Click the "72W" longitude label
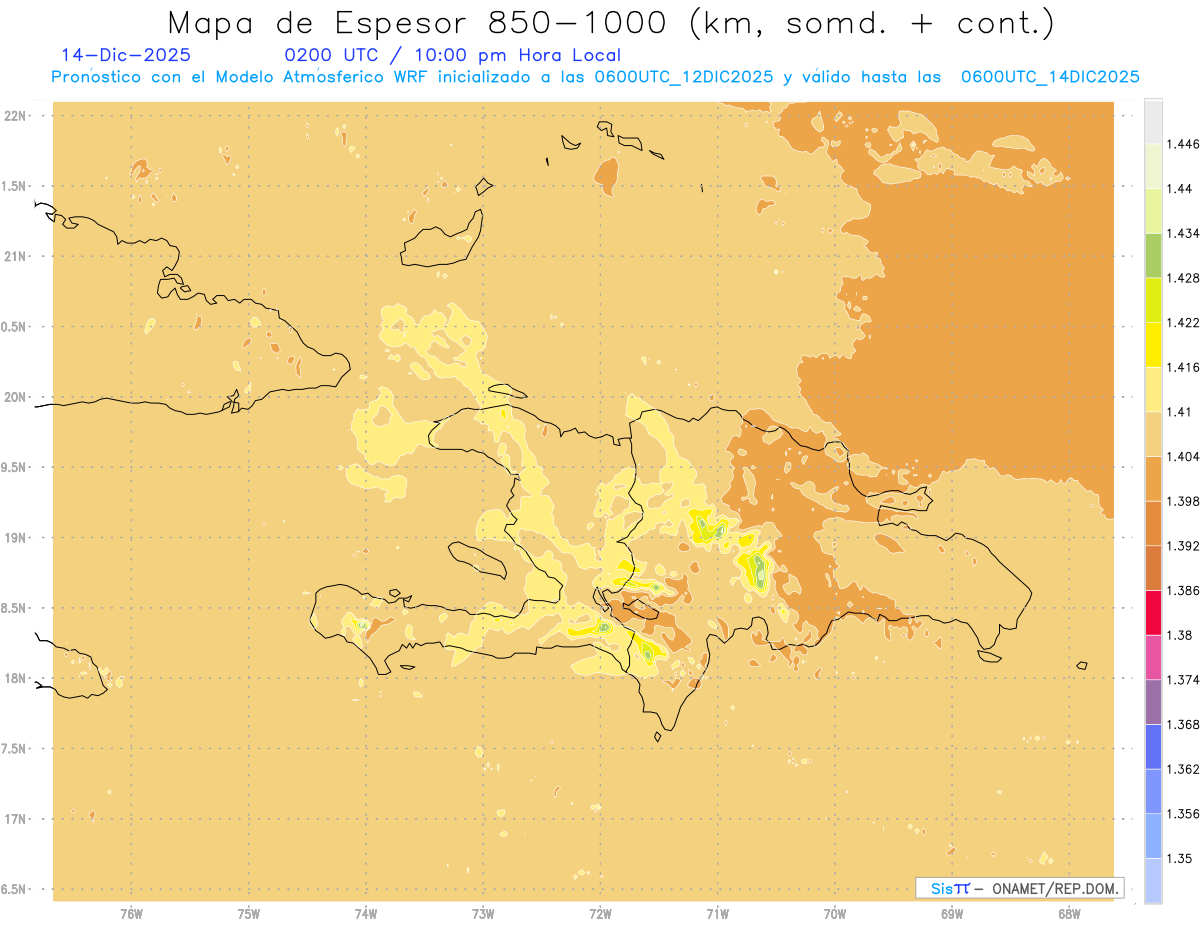Screen dimensions: 1200x927 pos(600,912)
